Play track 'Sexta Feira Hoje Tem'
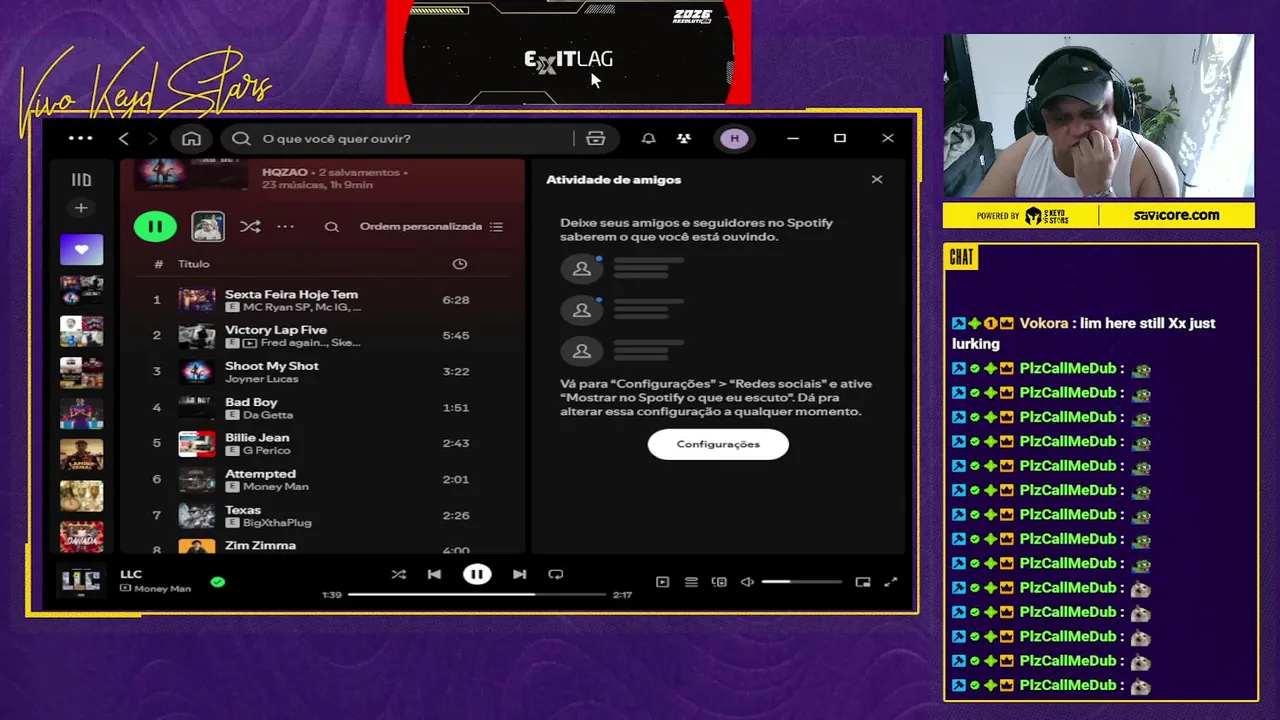The height and width of the screenshot is (720, 1280). [291, 294]
